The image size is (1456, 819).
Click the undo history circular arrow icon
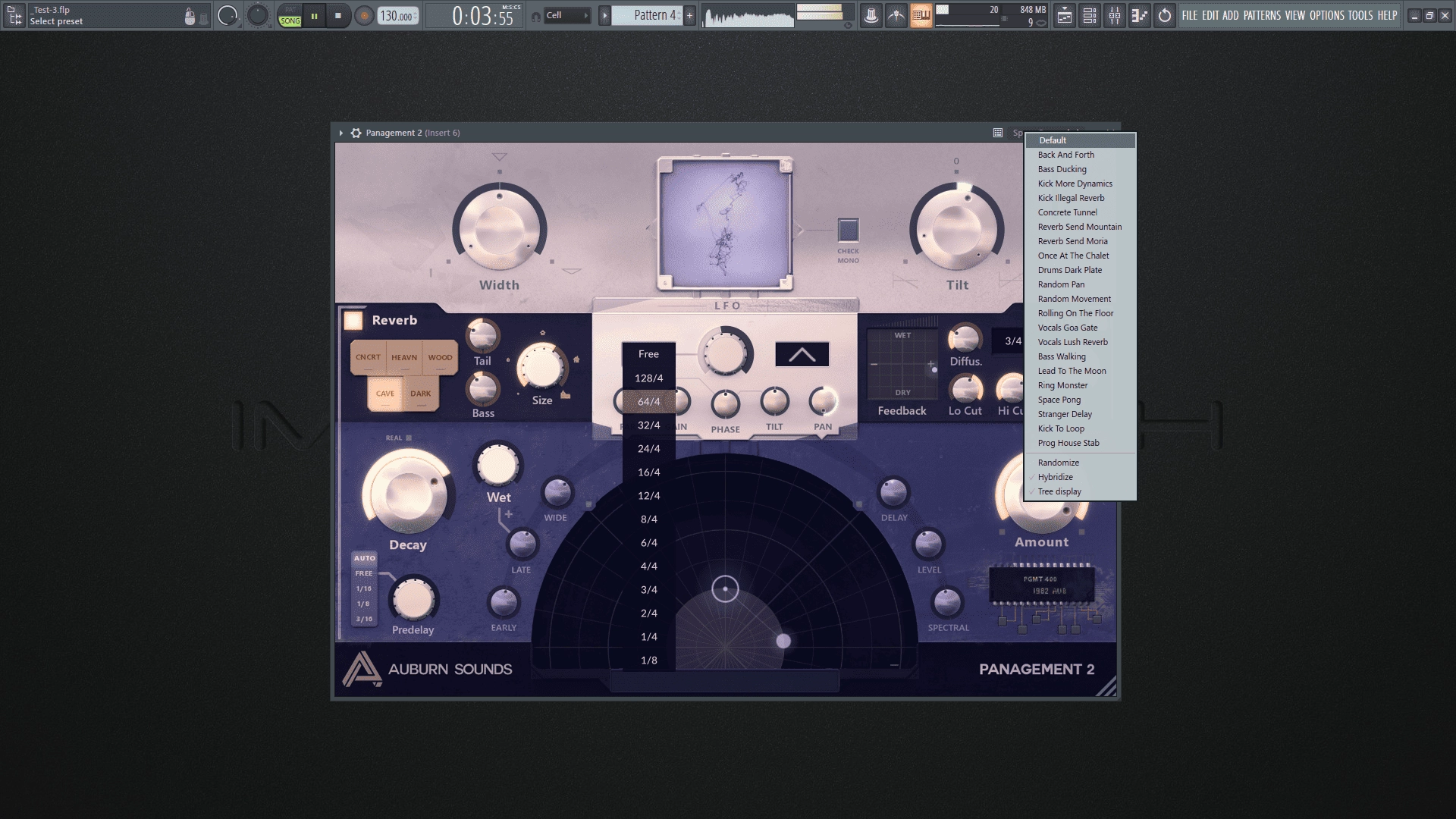1165,15
